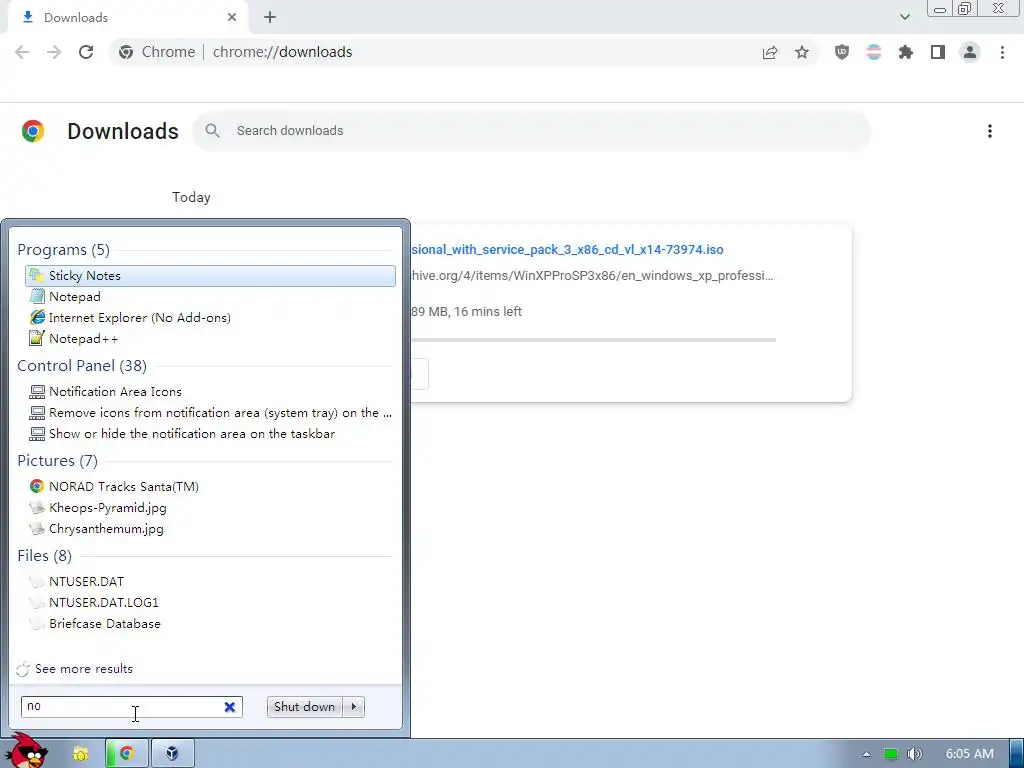Expand the Control Panel (38) results group
The image size is (1024, 768).
pos(82,366)
